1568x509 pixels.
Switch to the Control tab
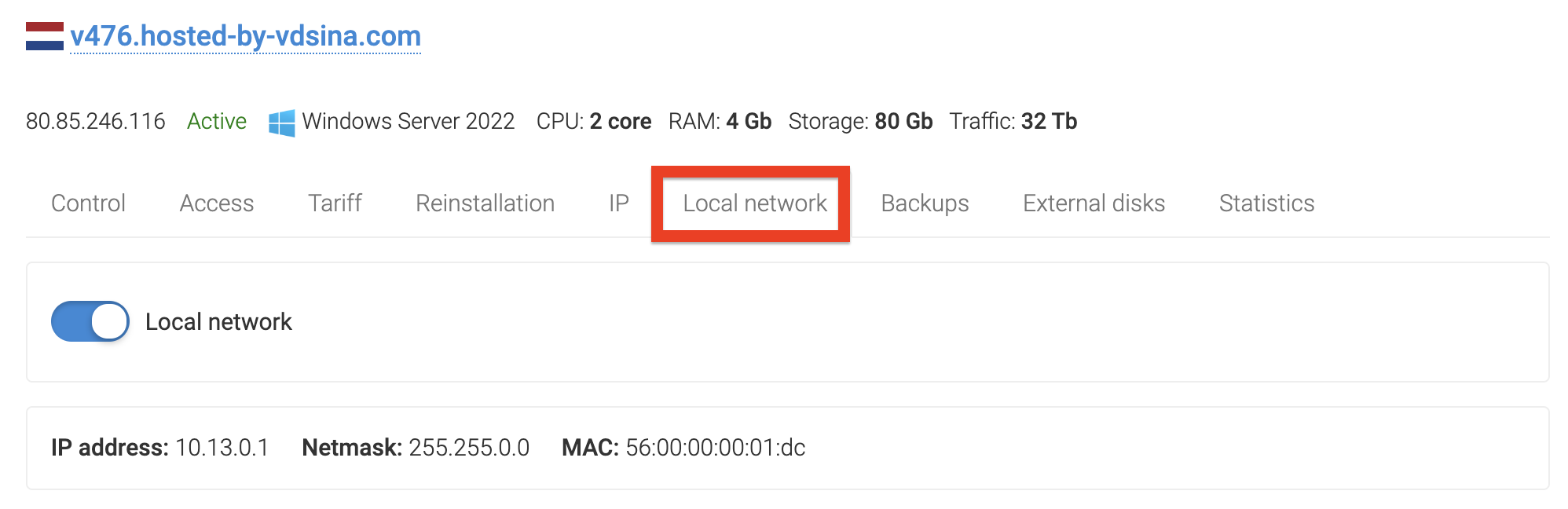[x=88, y=203]
